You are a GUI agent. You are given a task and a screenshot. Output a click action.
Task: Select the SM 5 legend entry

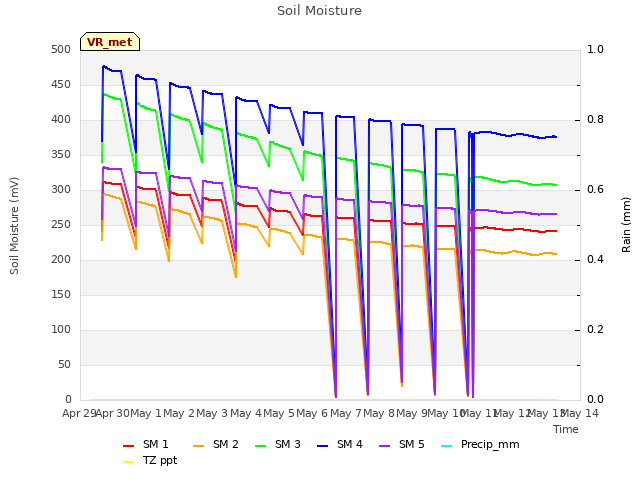(402, 444)
